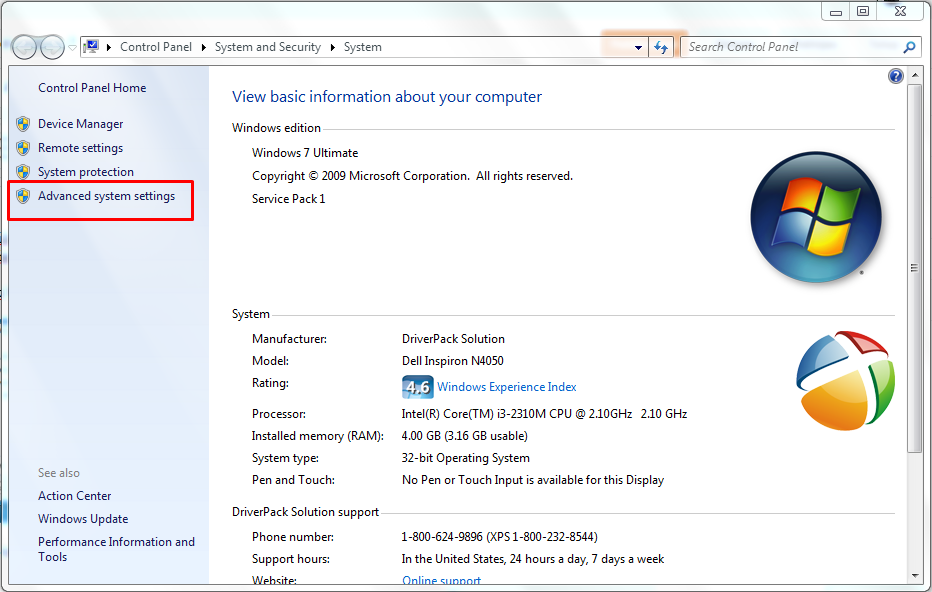The width and height of the screenshot is (932, 592).
Task: Click the 4.6 Windows Experience Index badge
Action: pyautogui.click(x=417, y=387)
